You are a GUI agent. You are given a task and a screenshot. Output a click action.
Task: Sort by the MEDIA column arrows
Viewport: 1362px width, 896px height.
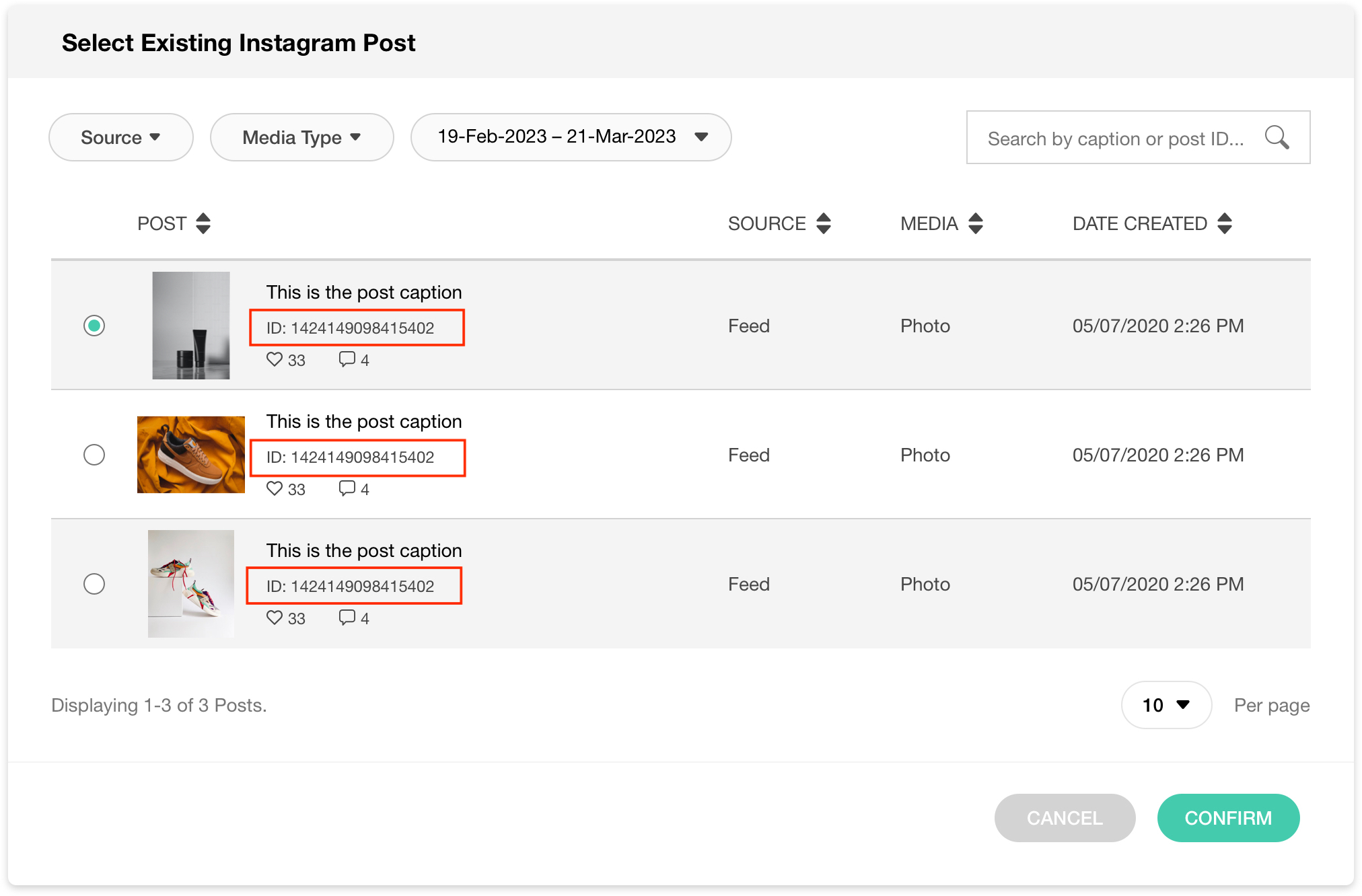(x=976, y=223)
